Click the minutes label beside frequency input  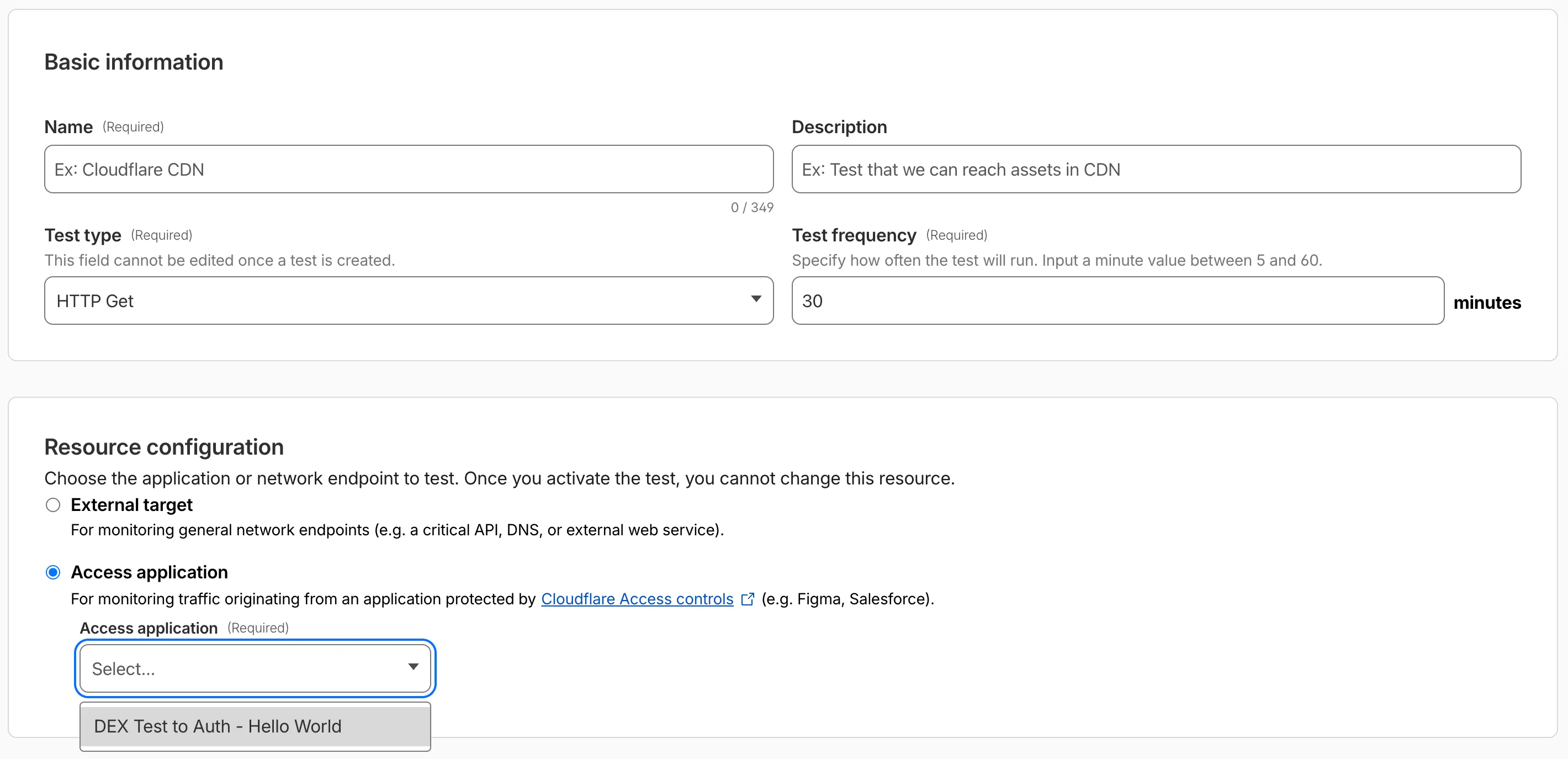coord(1487,302)
